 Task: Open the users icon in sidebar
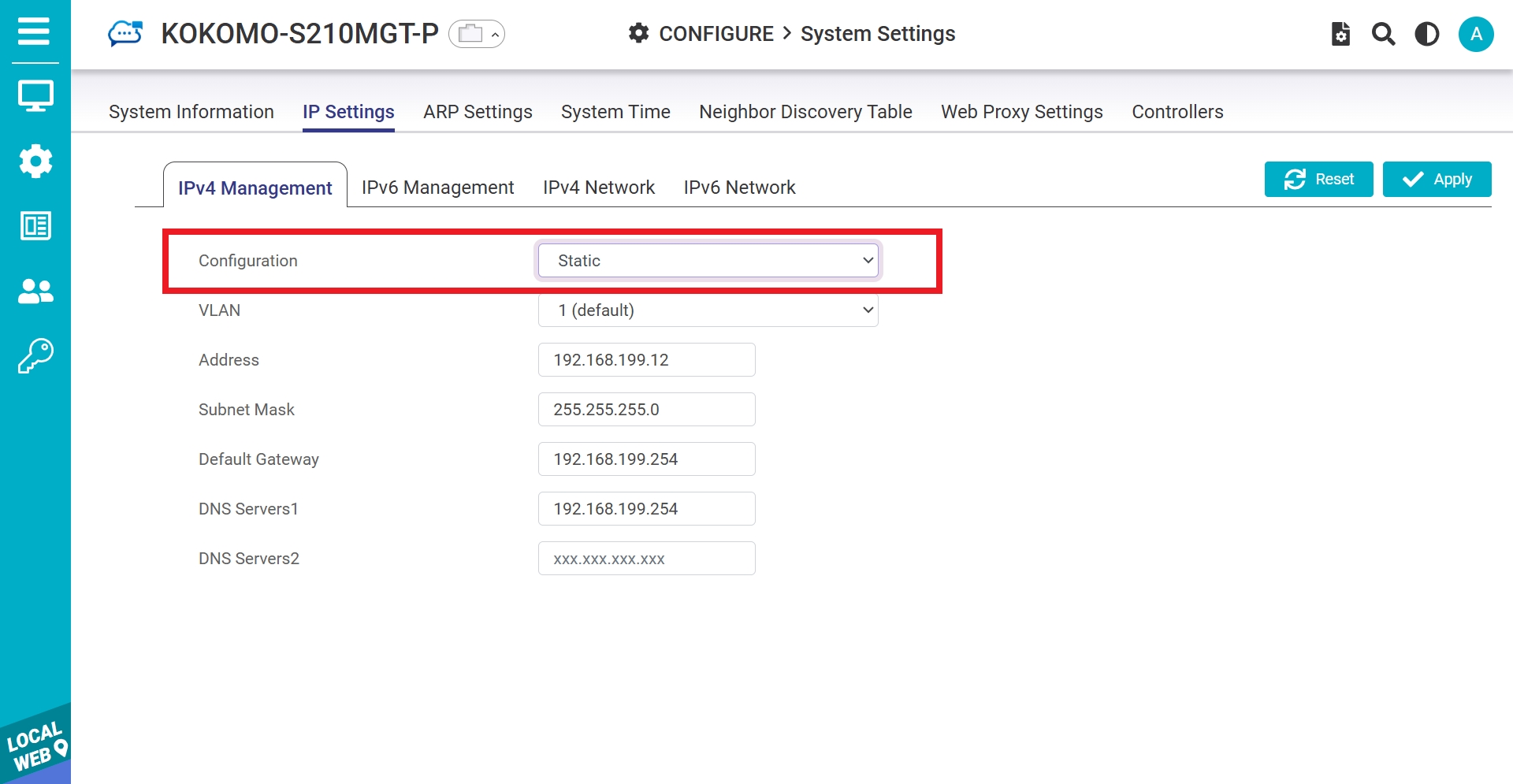coord(35,292)
